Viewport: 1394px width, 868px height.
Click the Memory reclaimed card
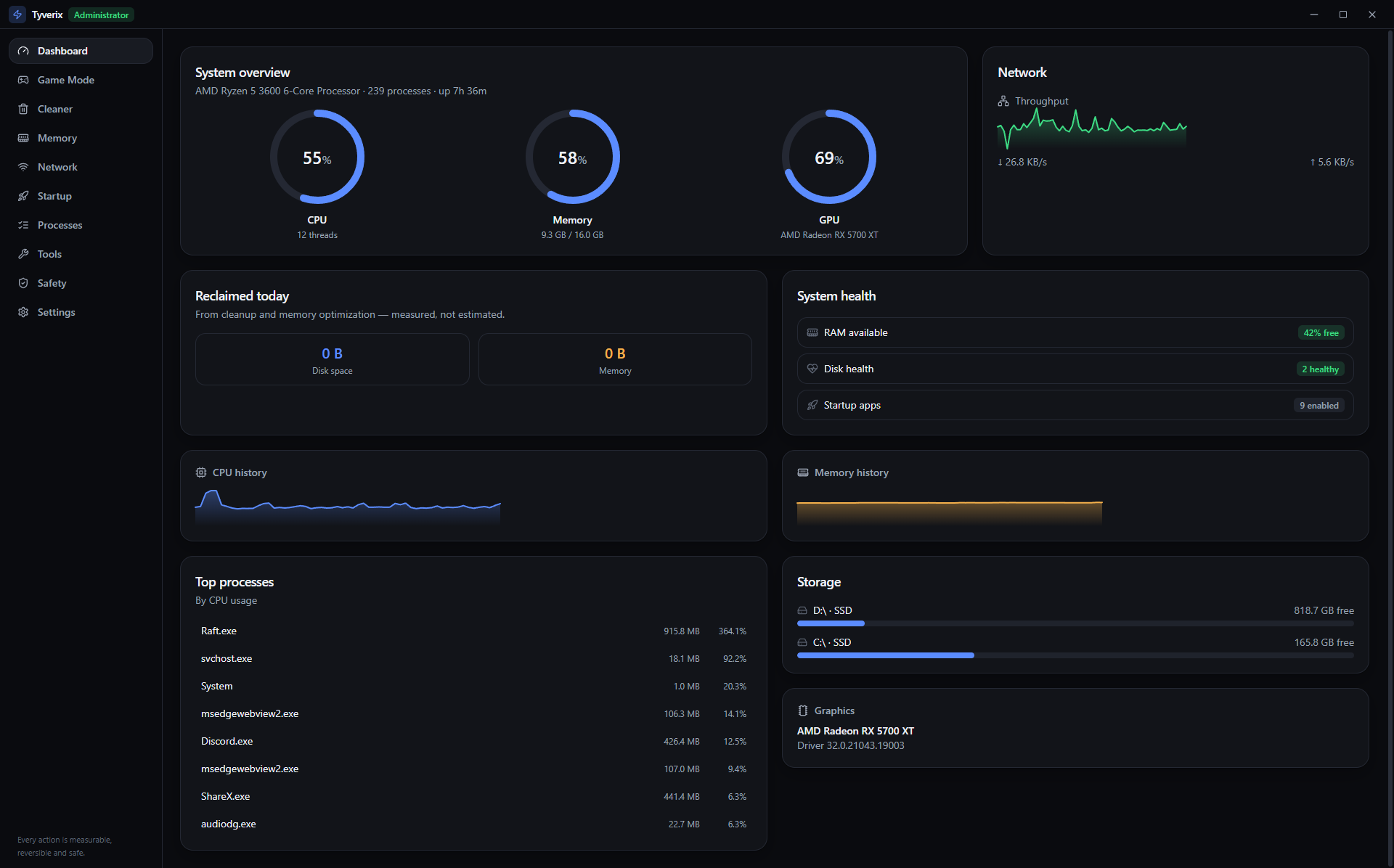[x=615, y=359]
